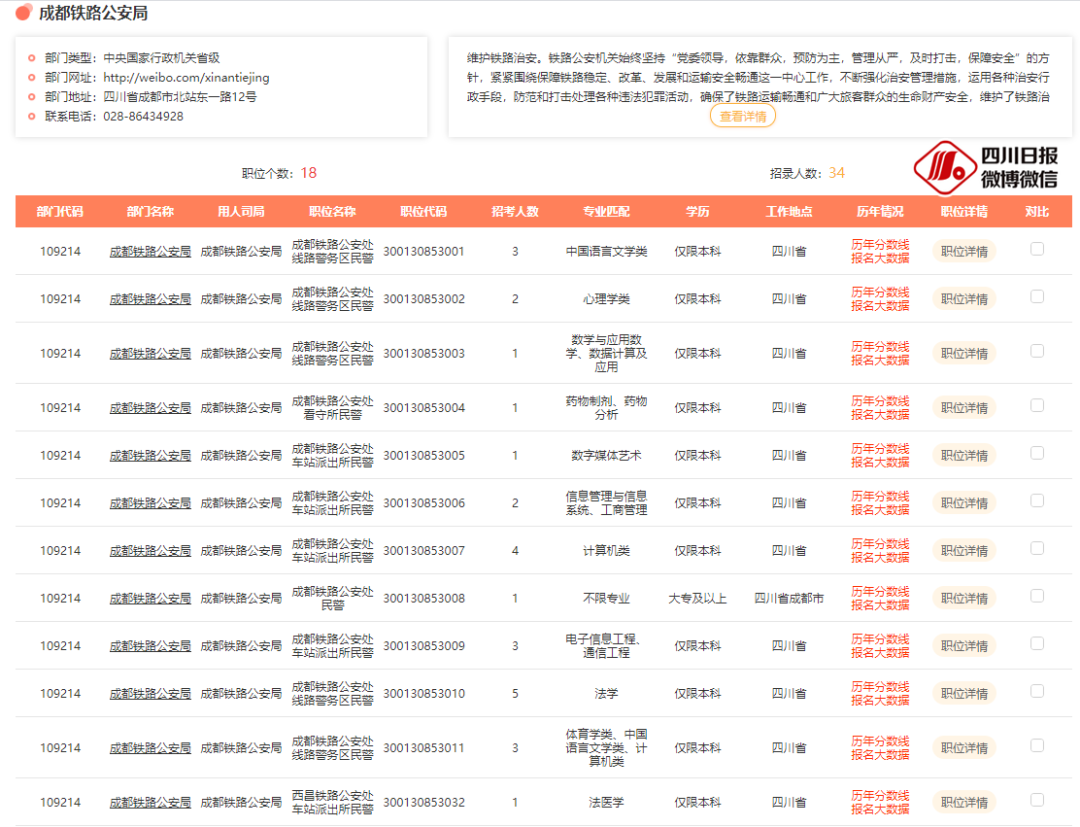This screenshot has height=827, width=1080.
Task: Click 成都铁路公安局 department link in row 300130853004
Action: pos(150,408)
